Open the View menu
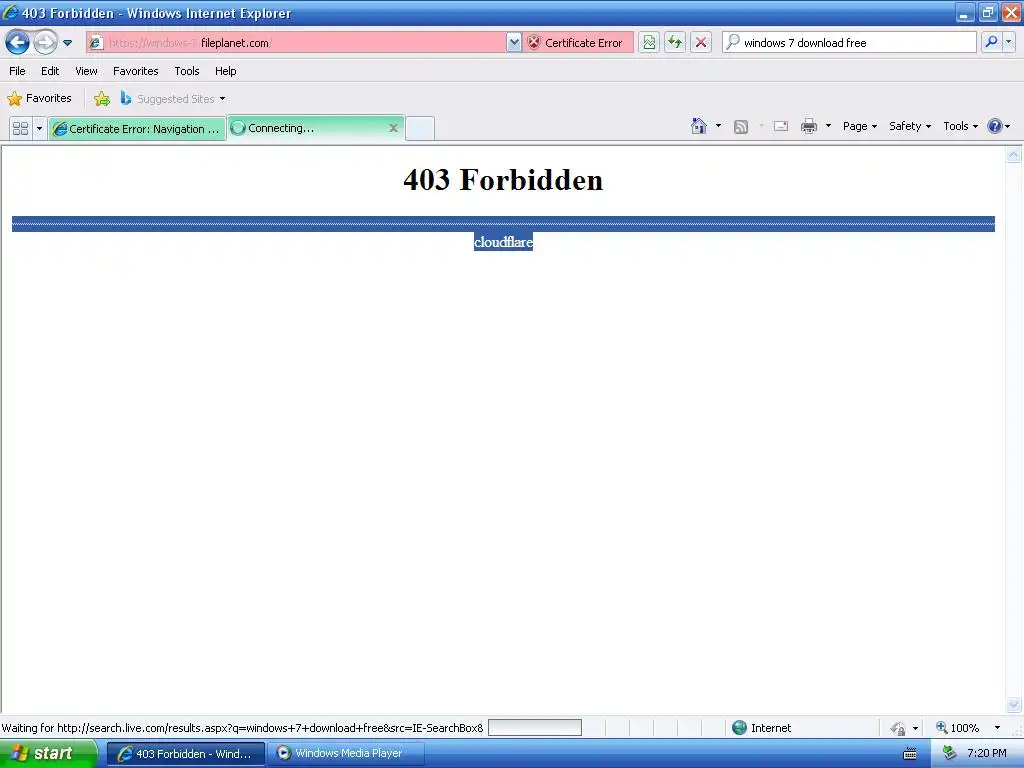This screenshot has width=1024, height=768. coord(86,71)
